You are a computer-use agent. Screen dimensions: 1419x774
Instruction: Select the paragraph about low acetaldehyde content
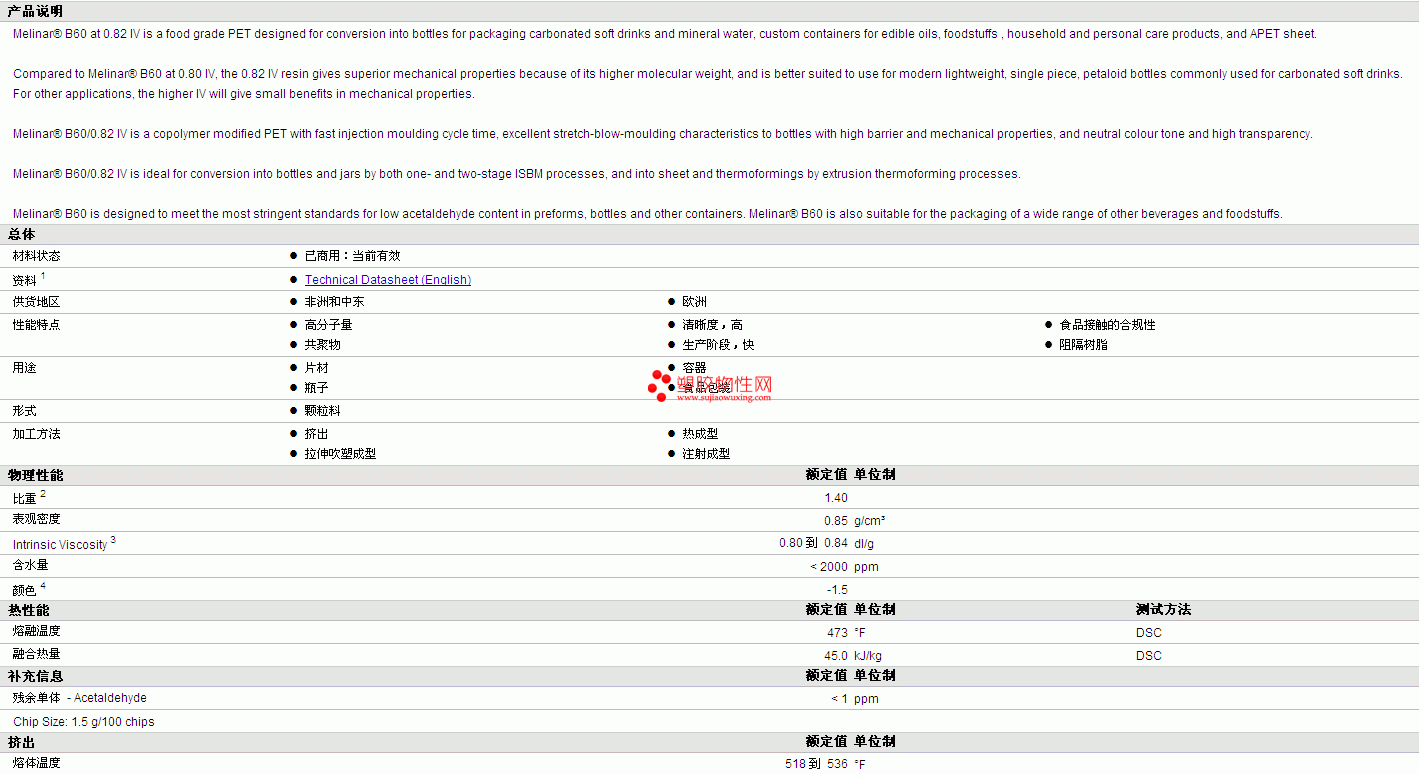click(648, 214)
